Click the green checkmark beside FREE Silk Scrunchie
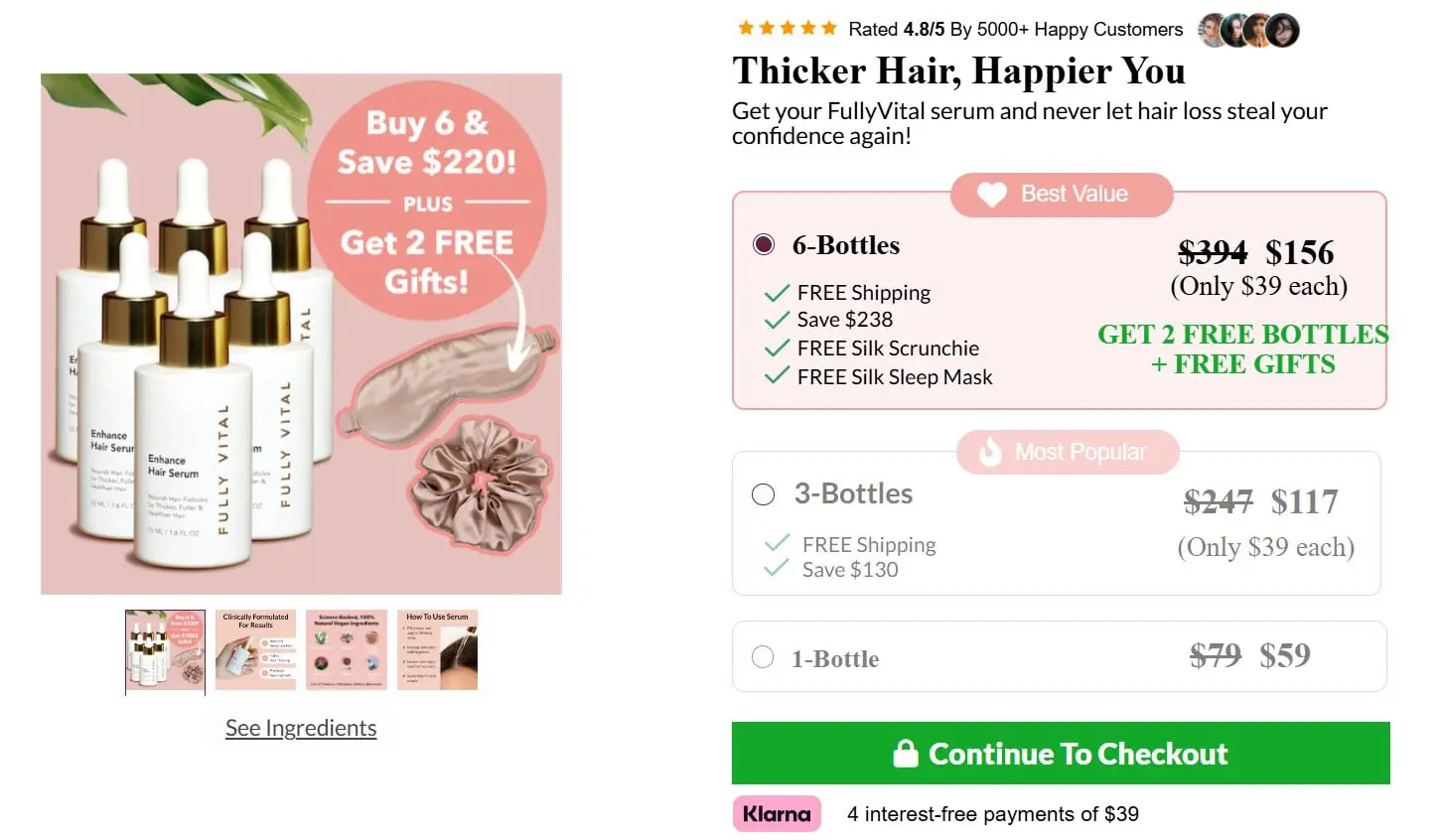 click(x=776, y=349)
